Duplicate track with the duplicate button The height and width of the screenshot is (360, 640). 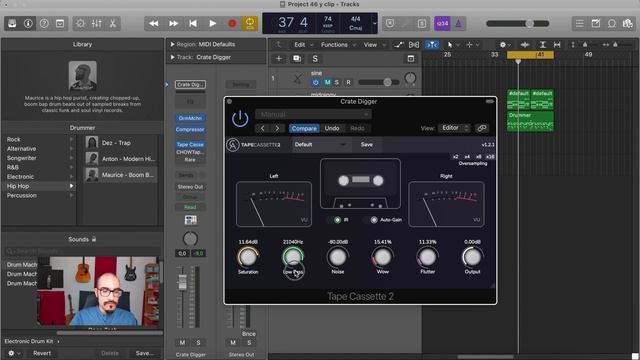[x=297, y=59]
